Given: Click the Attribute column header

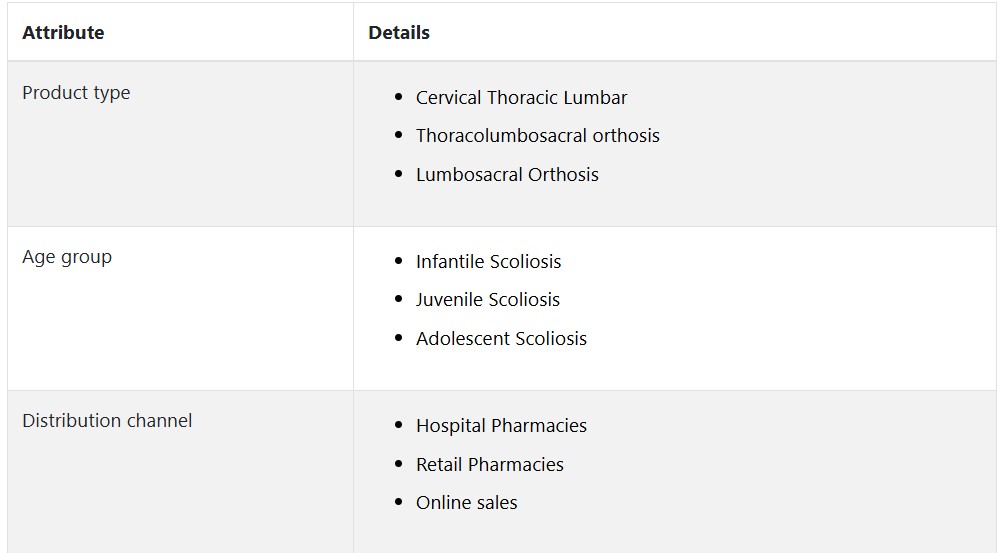Looking at the screenshot, I should coord(63,32).
